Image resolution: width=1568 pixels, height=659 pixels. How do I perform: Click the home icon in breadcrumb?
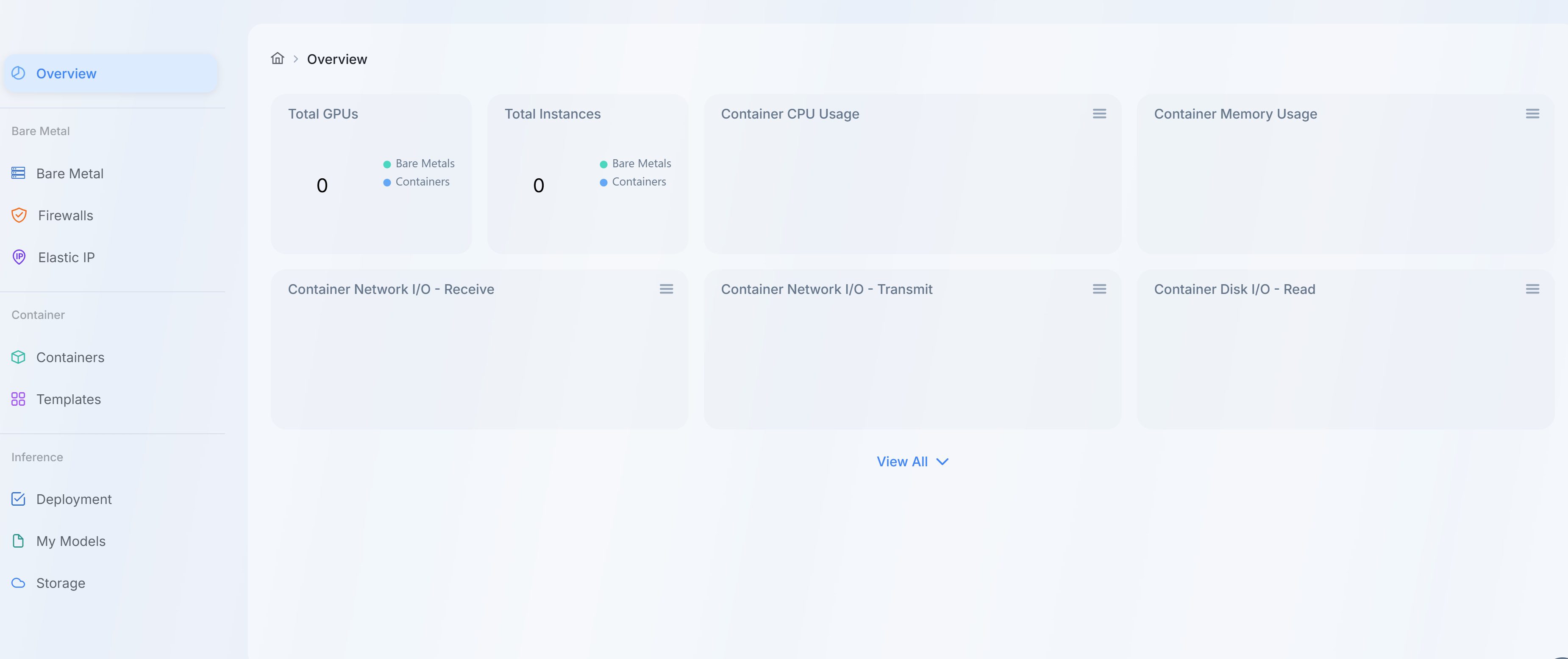[x=278, y=58]
